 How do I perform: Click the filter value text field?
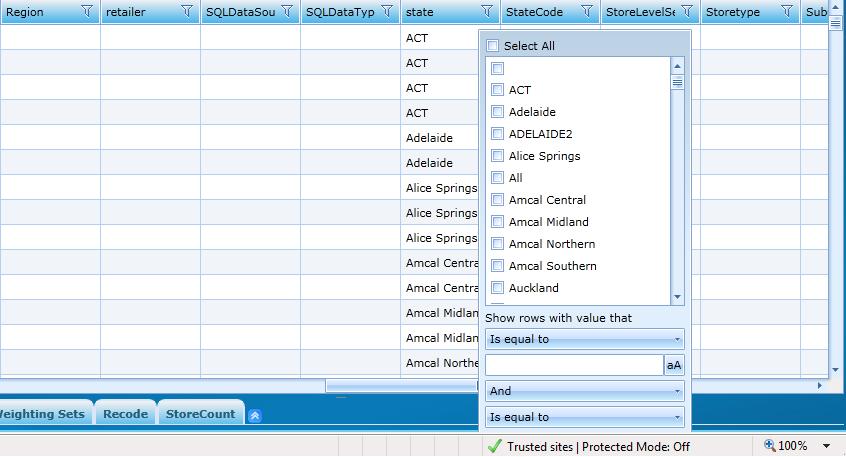tap(574, 365)
